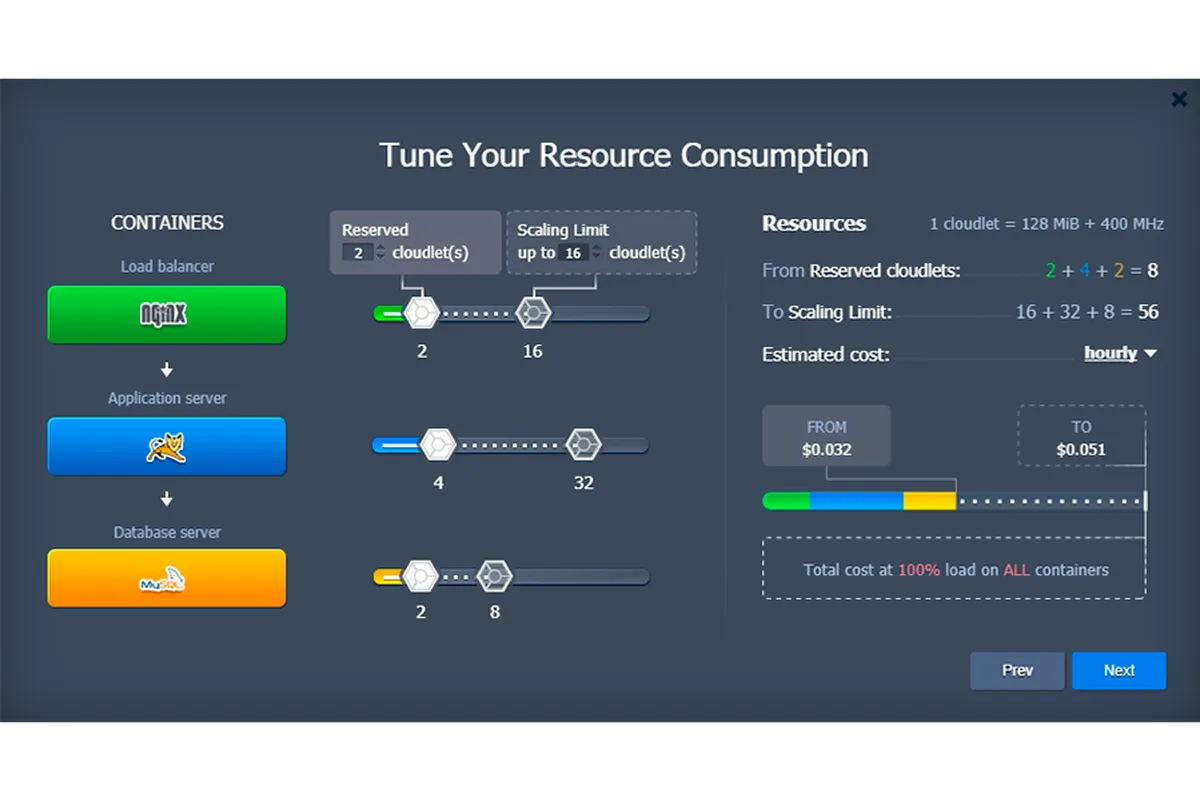Viewport: 1200px width, 801px height.
Task: Click the "CONTAINERS" heading
Action: 167,223
